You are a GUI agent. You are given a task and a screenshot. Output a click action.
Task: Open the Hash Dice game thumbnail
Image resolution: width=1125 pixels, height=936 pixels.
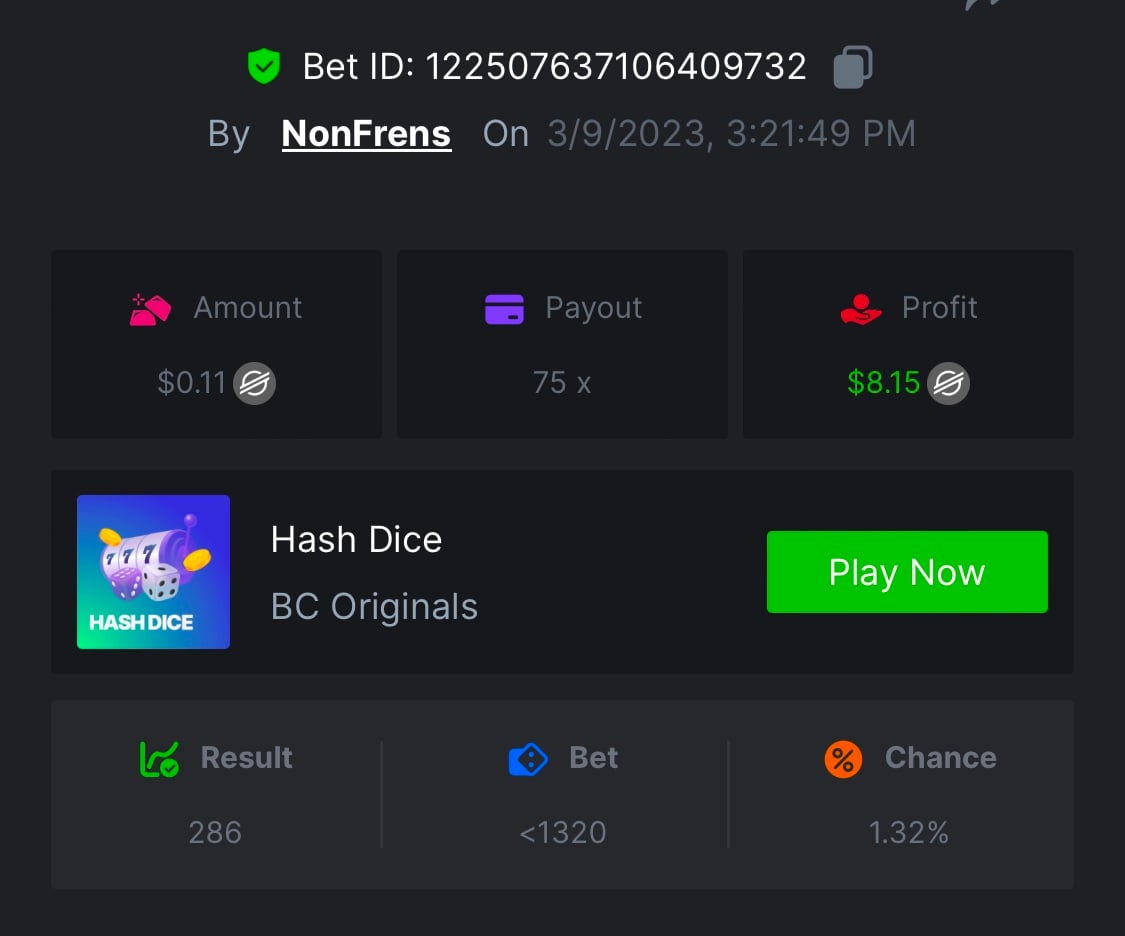(x=154, y=572)
